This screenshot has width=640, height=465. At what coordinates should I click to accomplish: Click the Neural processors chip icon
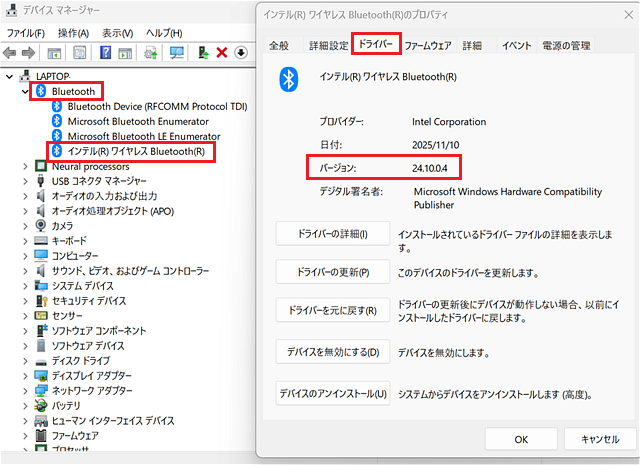41,166
